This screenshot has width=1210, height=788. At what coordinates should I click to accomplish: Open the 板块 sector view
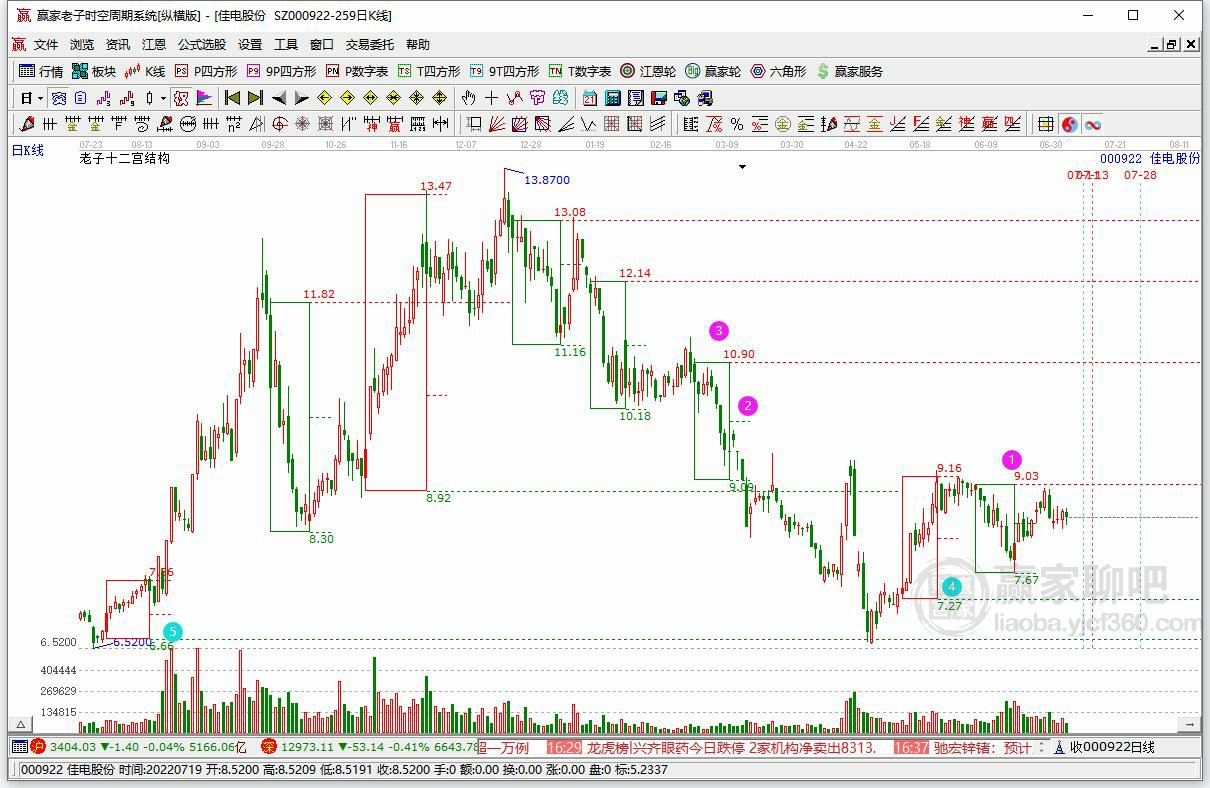tap(93, 71)
